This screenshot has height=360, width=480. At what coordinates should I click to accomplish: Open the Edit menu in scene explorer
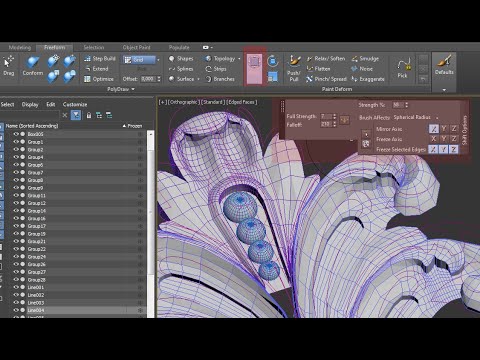click(x=51, y=104)
